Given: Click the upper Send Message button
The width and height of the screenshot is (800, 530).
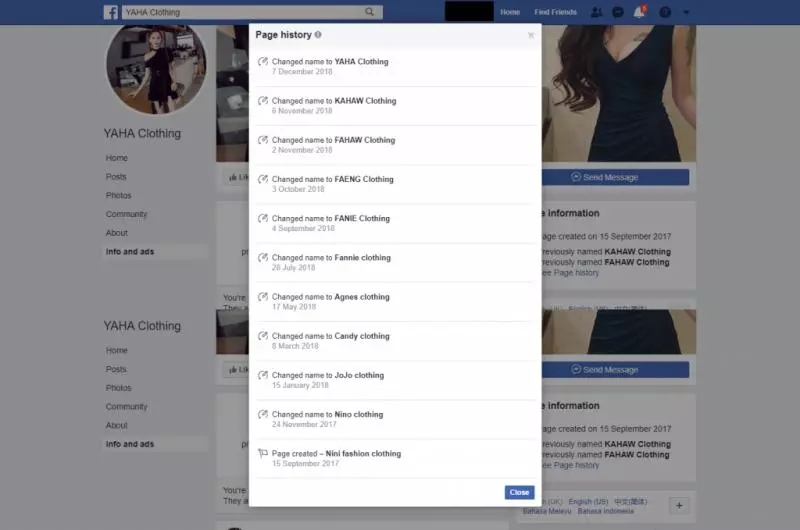Looking at the screenshot, I should [615, 177].
